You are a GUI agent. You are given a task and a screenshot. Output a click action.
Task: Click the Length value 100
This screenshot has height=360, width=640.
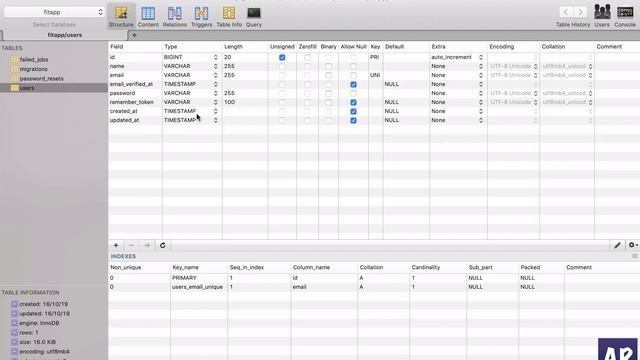pos(229,102)
